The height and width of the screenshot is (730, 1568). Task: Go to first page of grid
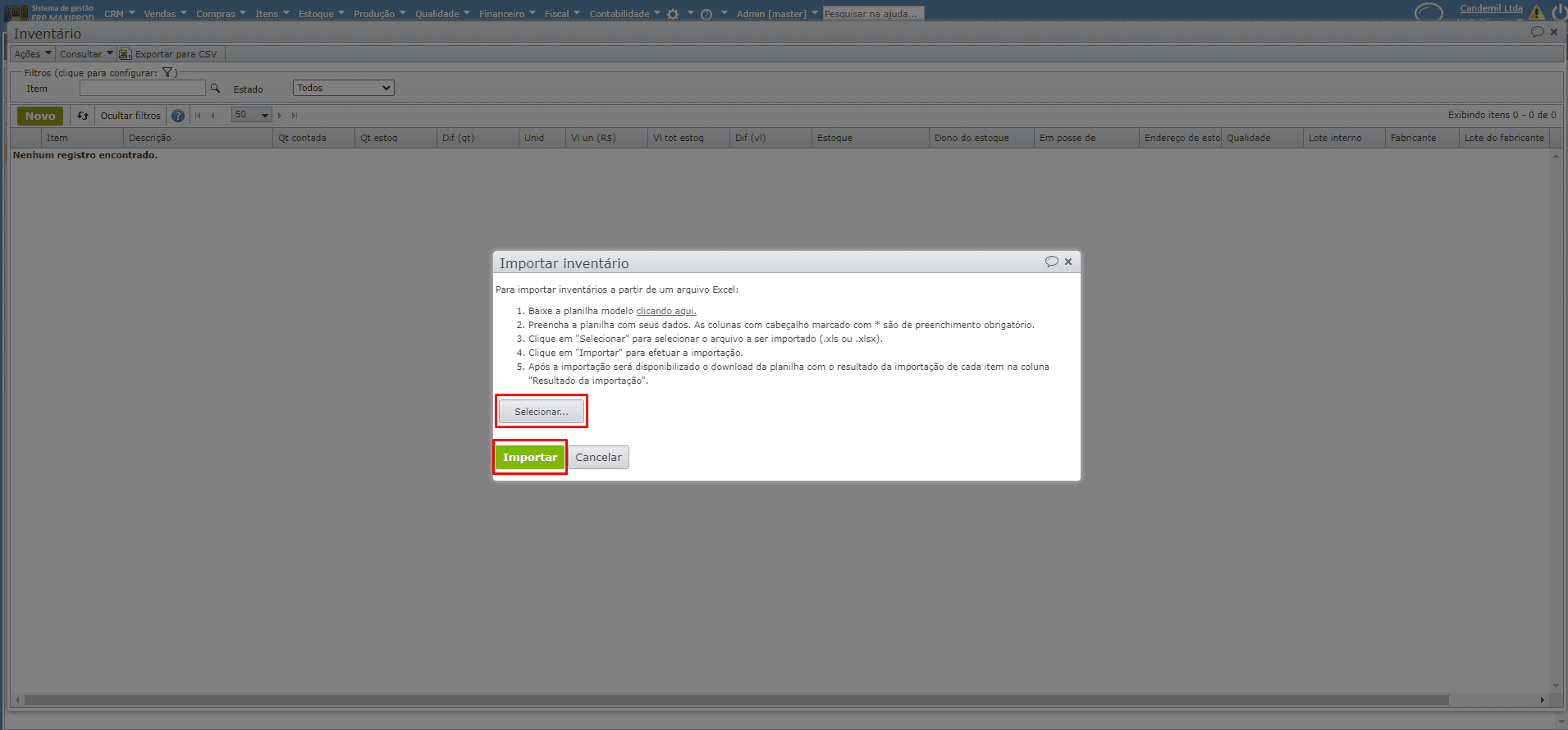point(198,116)
